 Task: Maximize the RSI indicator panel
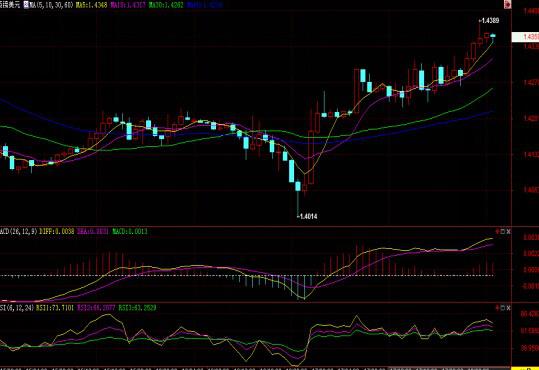[x=503, y=308]
